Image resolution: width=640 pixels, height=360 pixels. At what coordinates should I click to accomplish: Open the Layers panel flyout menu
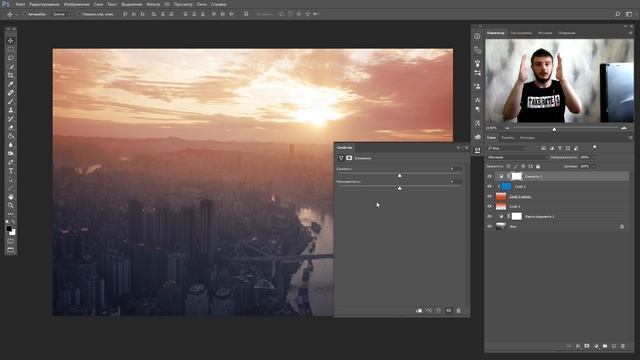(x=630, y=138)
